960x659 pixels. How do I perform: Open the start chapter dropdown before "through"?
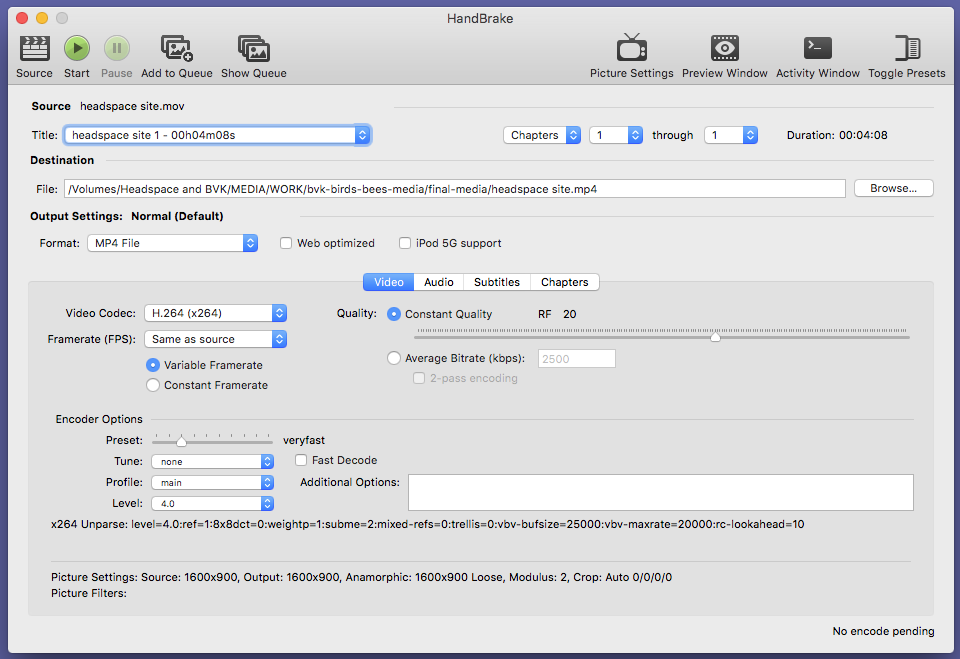tap(616, 135)
